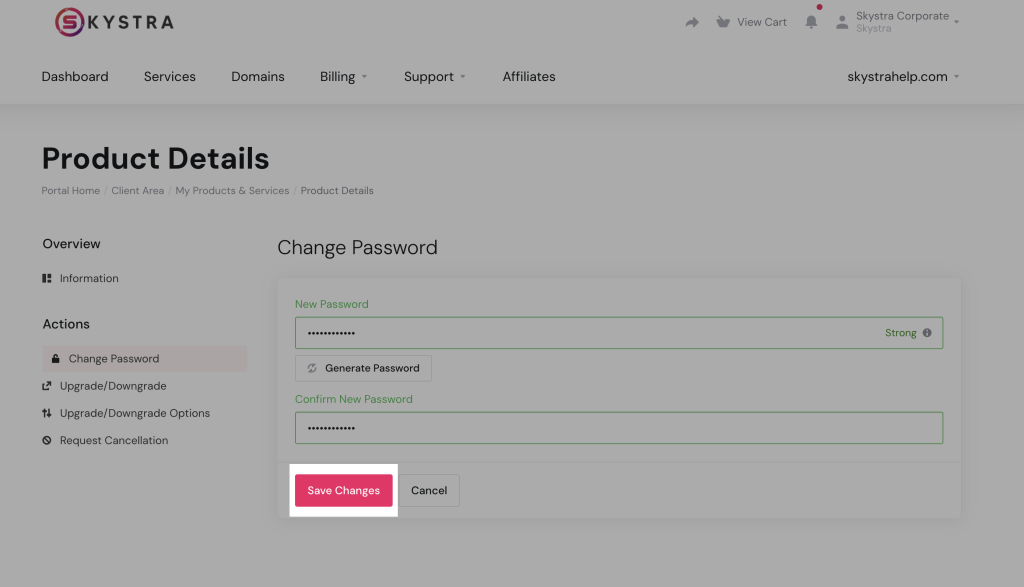The image size is (1024, 587).
Task: Select Upgrade/Downgrade in the Actions sidebar
Action: pos(112,386)
